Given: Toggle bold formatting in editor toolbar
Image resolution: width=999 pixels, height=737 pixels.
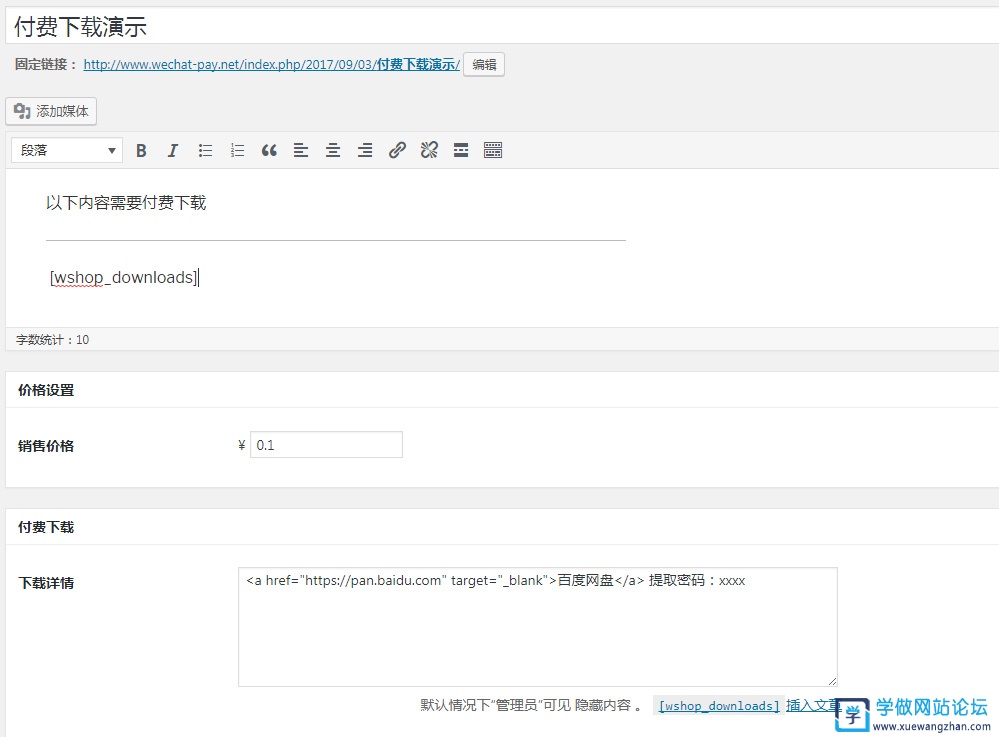Looking at the screenshot, I should (x=141, y=150).
